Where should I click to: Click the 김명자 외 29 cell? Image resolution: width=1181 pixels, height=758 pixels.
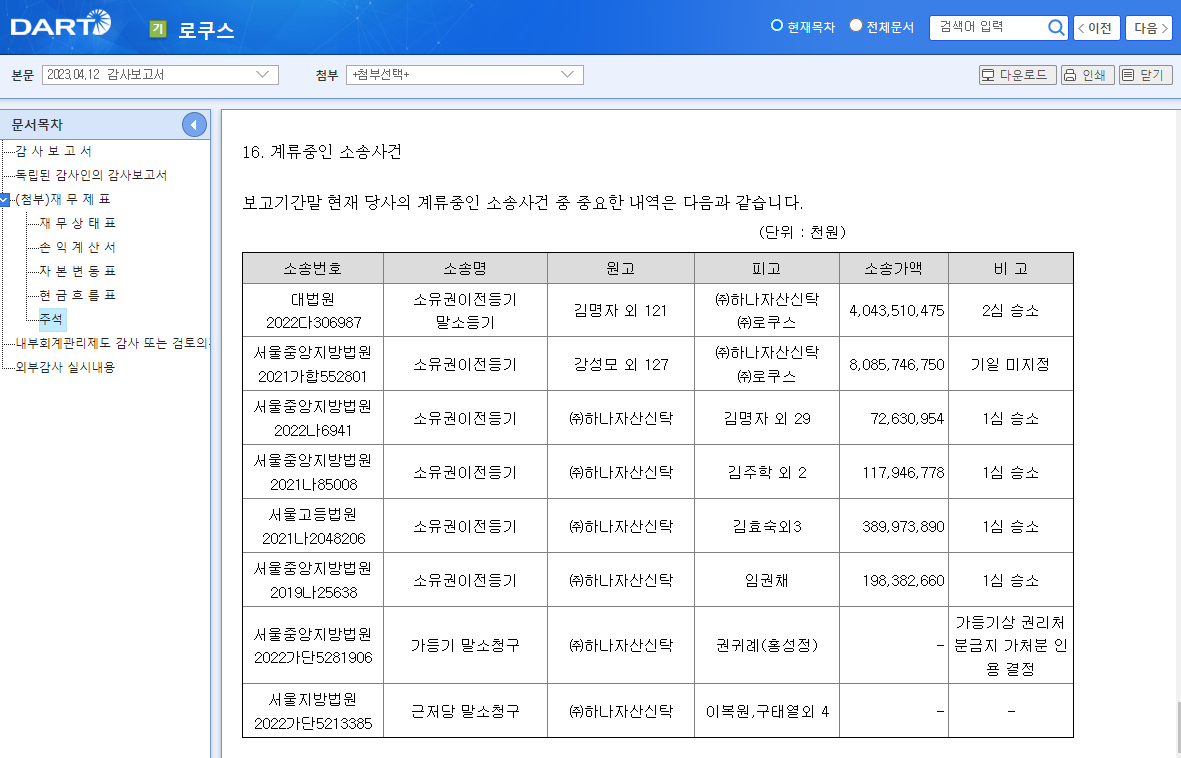(x=767, y=418)
